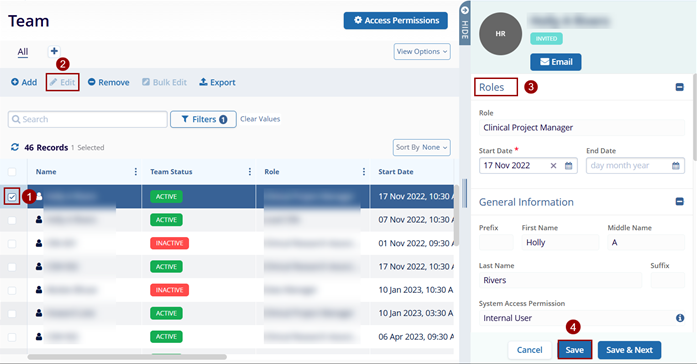This screenshot has height=364, width=697.
Task: Open Name column options menu
Action: pyautogui.click(x=136, y=172)
